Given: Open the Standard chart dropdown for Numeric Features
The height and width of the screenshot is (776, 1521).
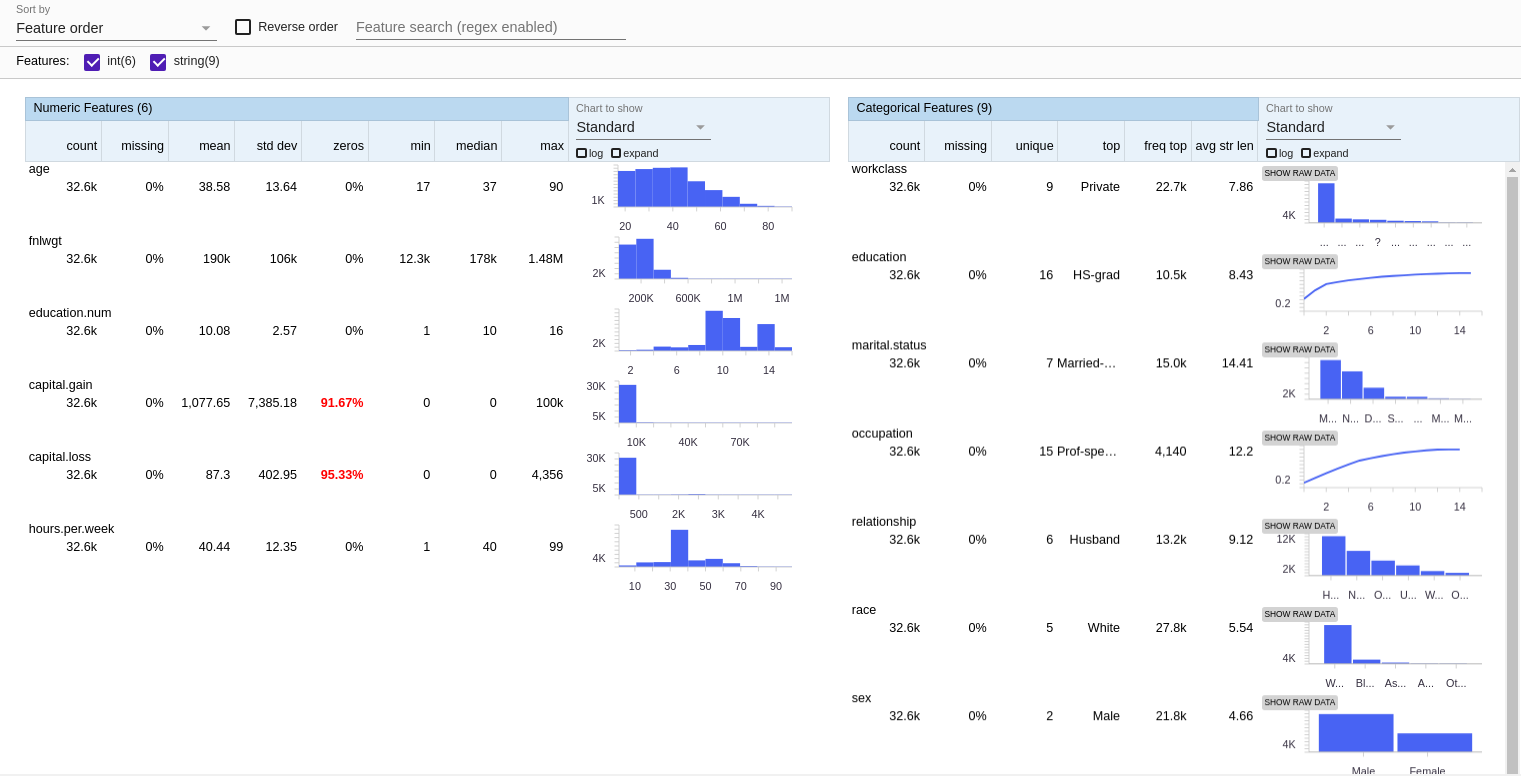Looking at the screenshot, I should click(640, 127).
